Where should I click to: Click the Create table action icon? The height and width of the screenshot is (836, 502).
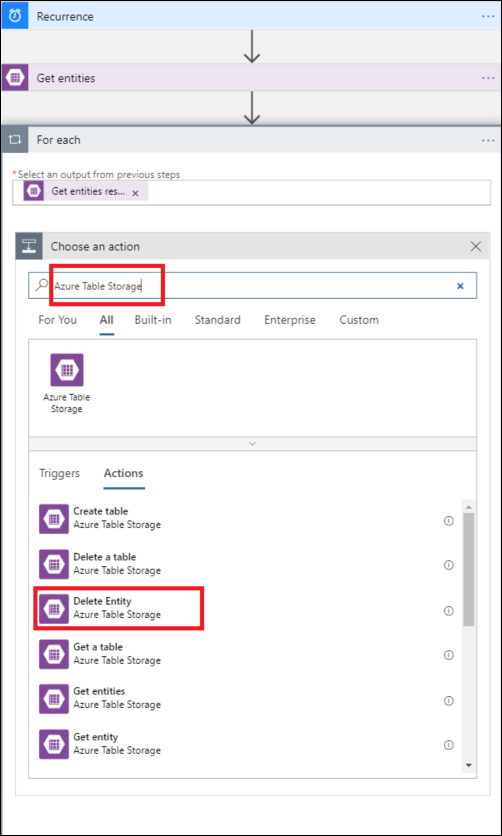tap(54, 519)
